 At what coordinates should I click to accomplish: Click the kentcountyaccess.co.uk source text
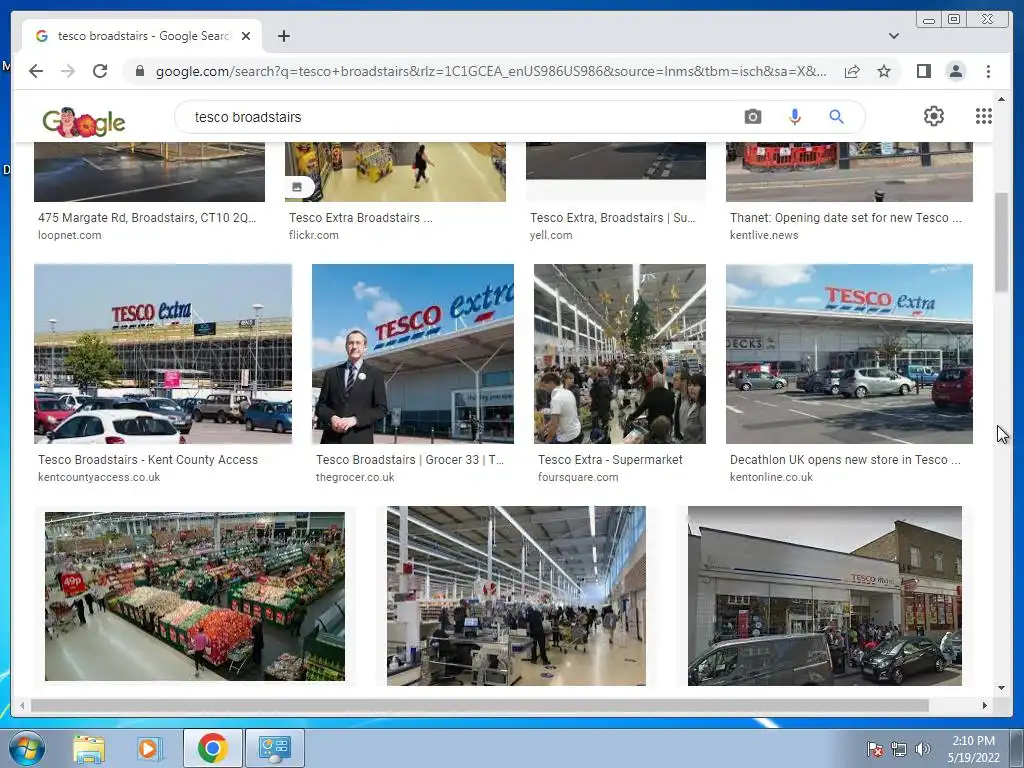99,477
